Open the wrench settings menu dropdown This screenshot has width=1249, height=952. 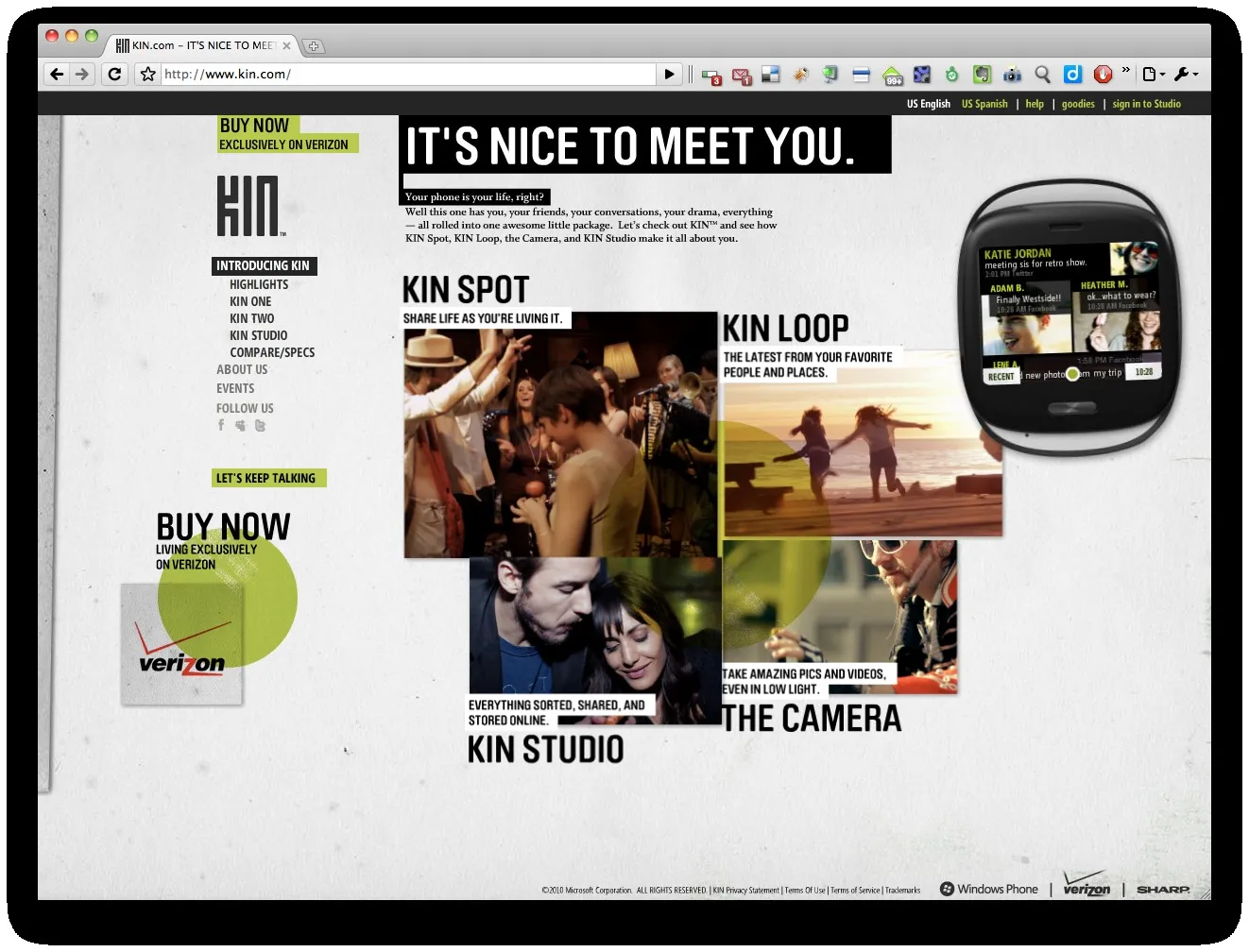tap(1187, 74)
